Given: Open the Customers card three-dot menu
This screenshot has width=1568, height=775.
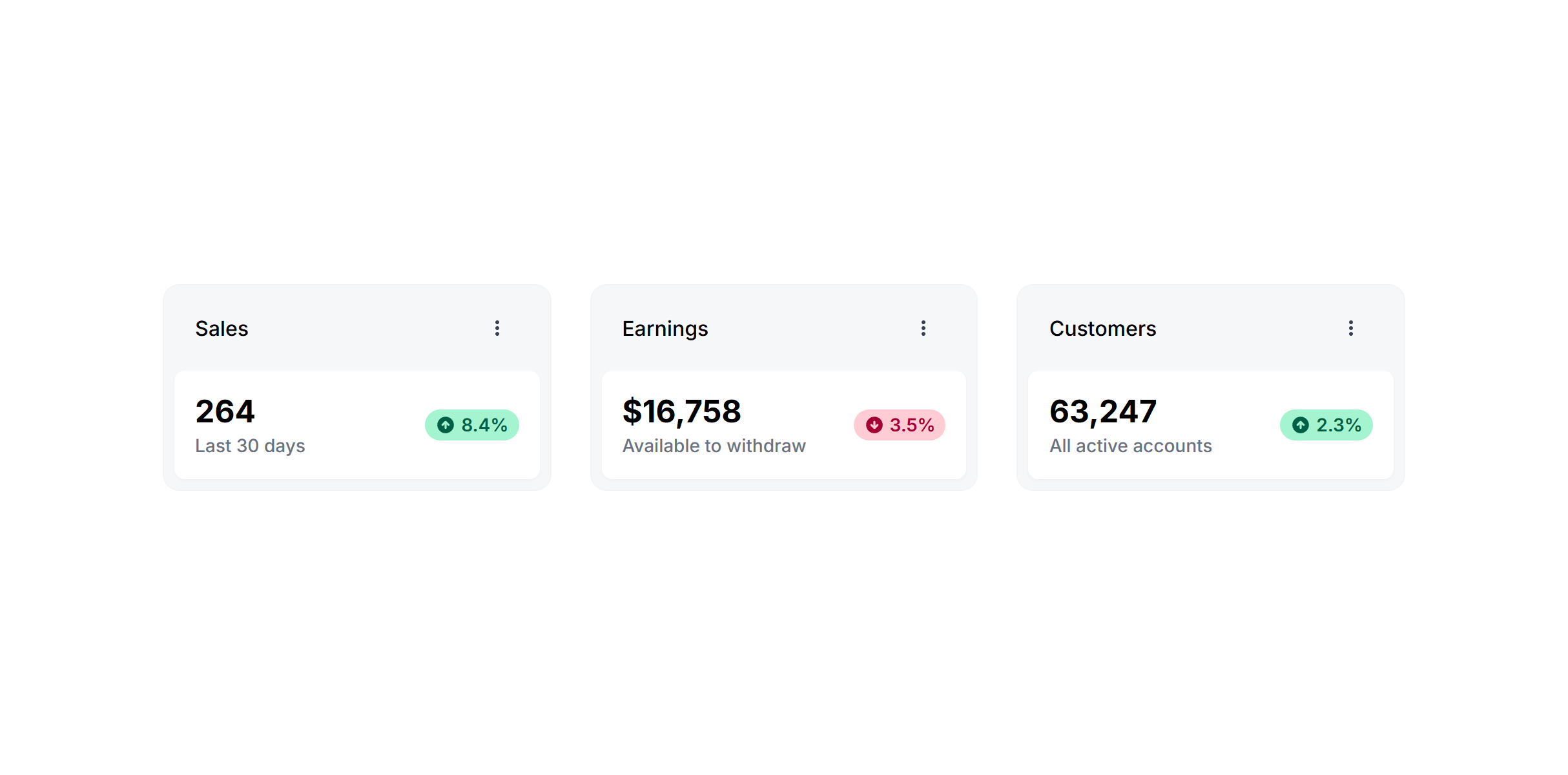Looking at the screenshot, I should click(1350, 328).
